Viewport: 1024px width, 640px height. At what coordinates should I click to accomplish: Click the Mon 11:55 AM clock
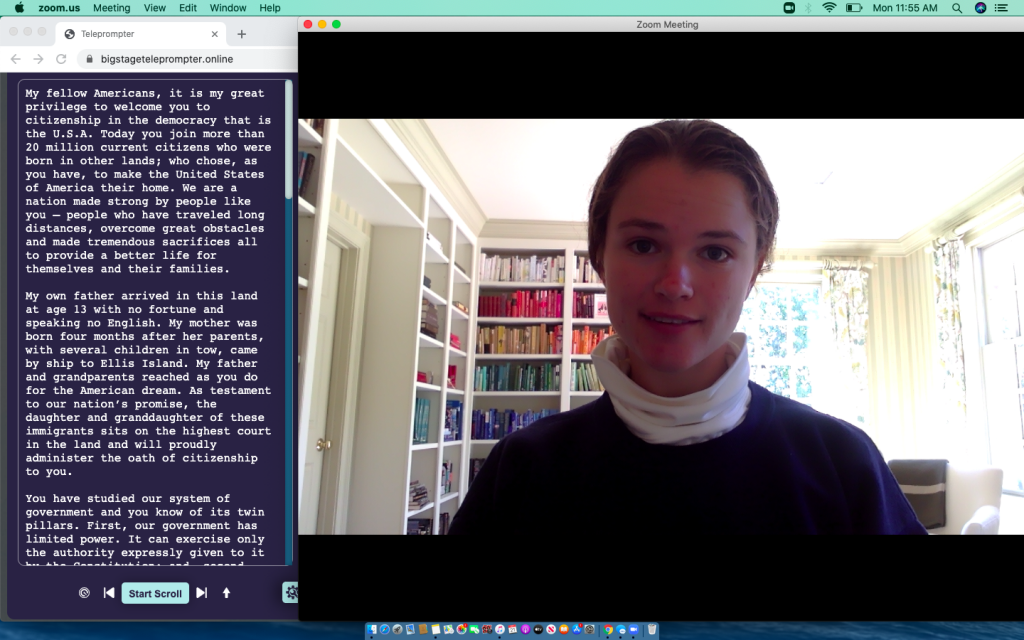tap(905, 8)
